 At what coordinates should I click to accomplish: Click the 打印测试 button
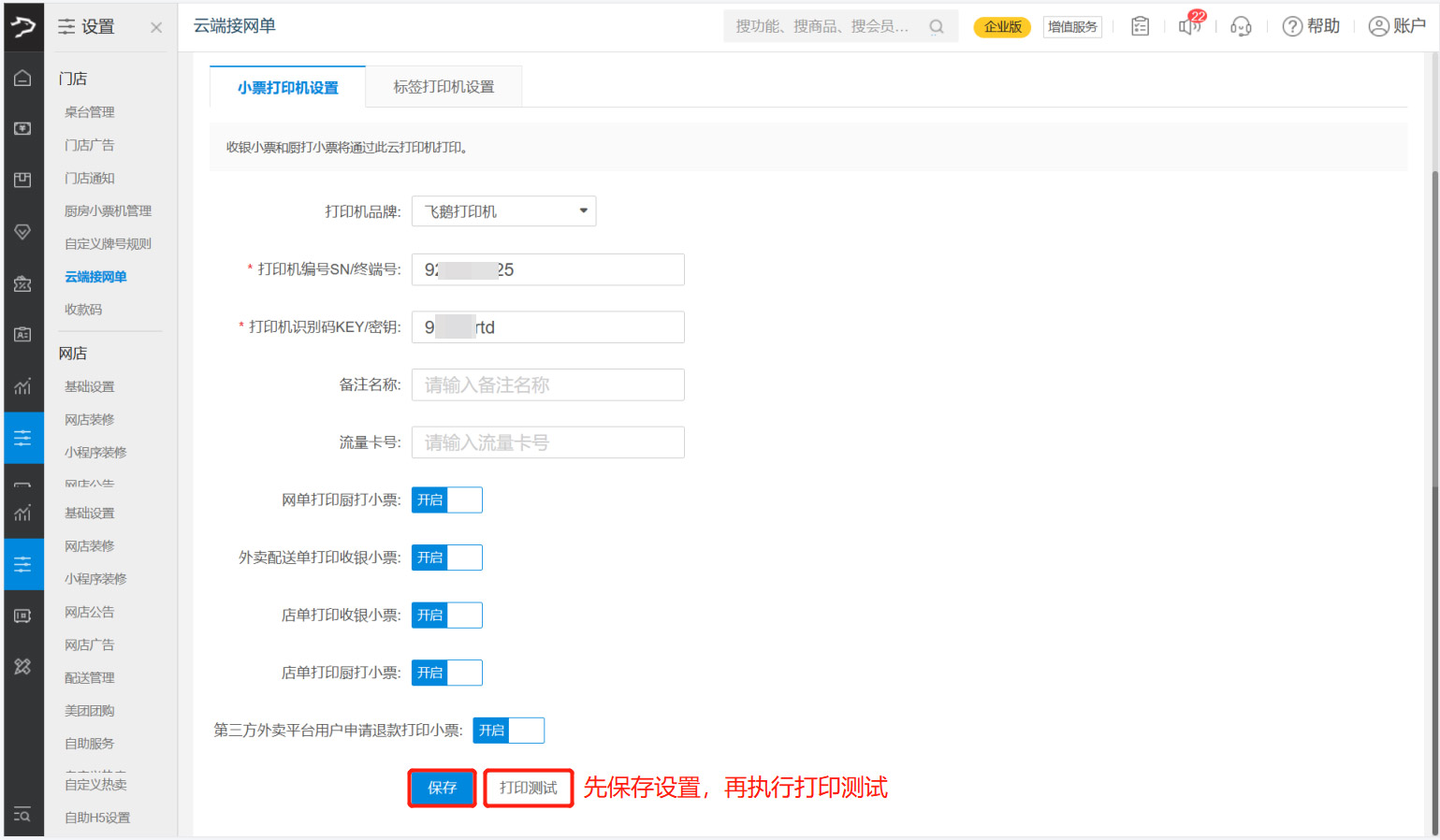point(528,788)
